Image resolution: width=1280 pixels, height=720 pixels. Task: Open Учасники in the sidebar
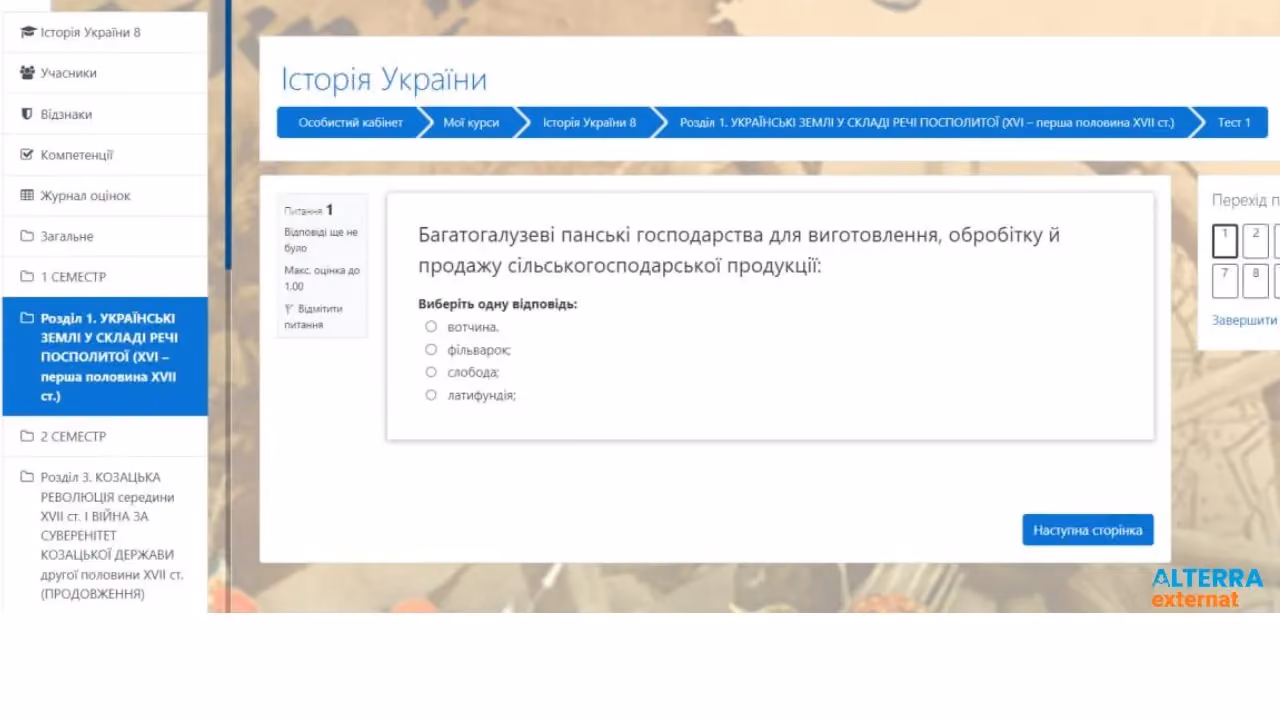click(105, 73)
